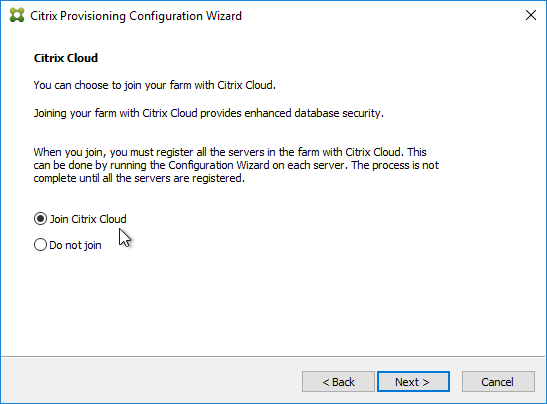Click empty gray footer area left of Back
The height and width of the screenshot is (404, 547).
point(150,380)
